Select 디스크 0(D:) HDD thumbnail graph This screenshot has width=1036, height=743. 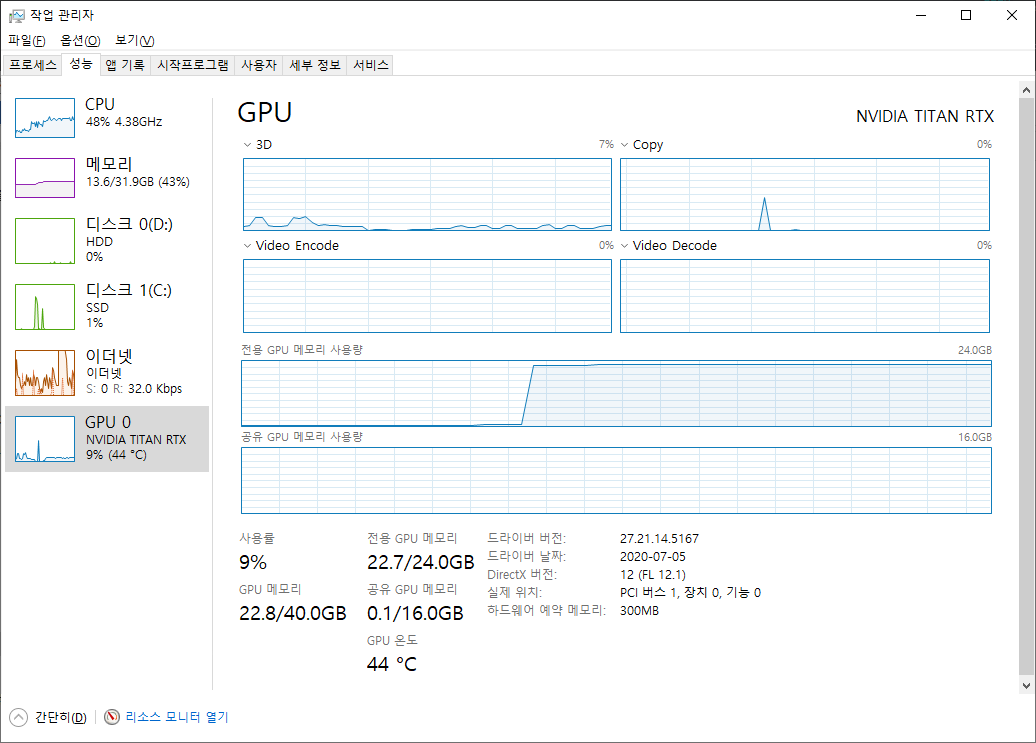pyautogui.click(x=45, y=241)
